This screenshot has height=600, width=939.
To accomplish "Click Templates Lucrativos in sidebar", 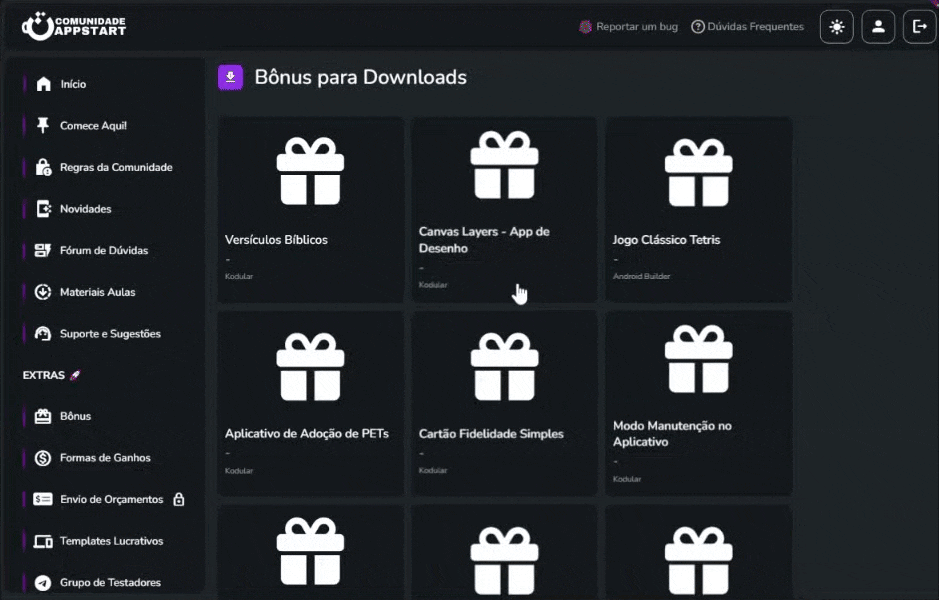I will pyautogui.click(x=111, y=541).
